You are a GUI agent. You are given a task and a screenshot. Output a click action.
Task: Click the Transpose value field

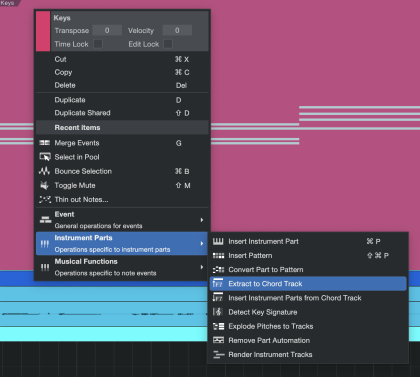tap(107, 30)
